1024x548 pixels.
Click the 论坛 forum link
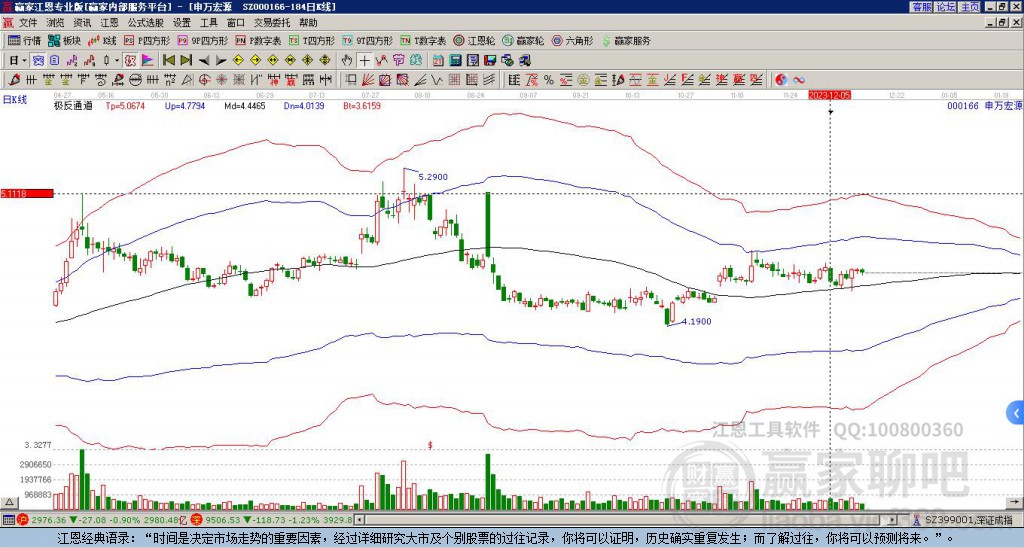click(x=946, y=7)
